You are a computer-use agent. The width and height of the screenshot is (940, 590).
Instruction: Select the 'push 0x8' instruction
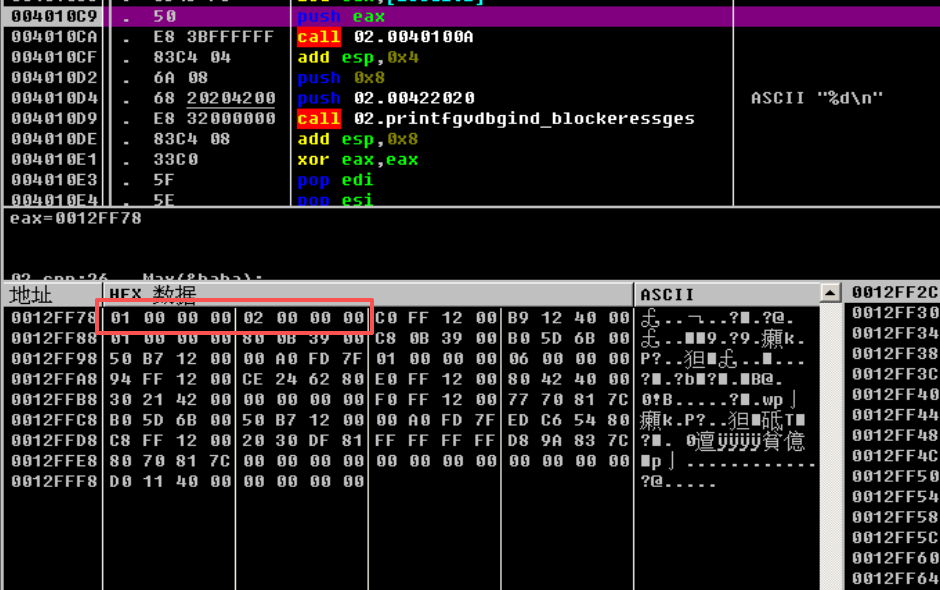(x=341, y=78)
